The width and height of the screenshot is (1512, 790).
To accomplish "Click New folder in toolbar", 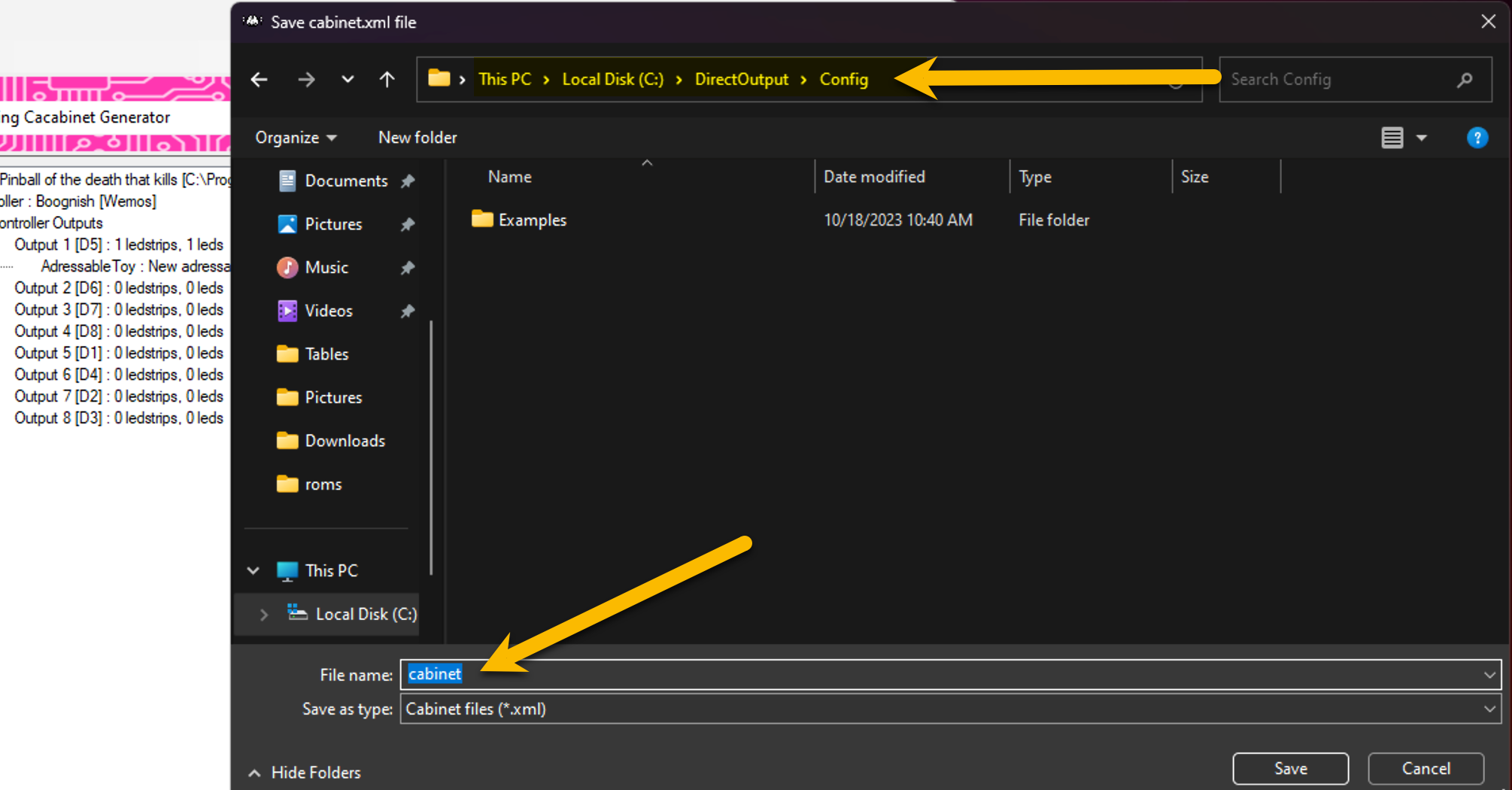I will (417, 138).
